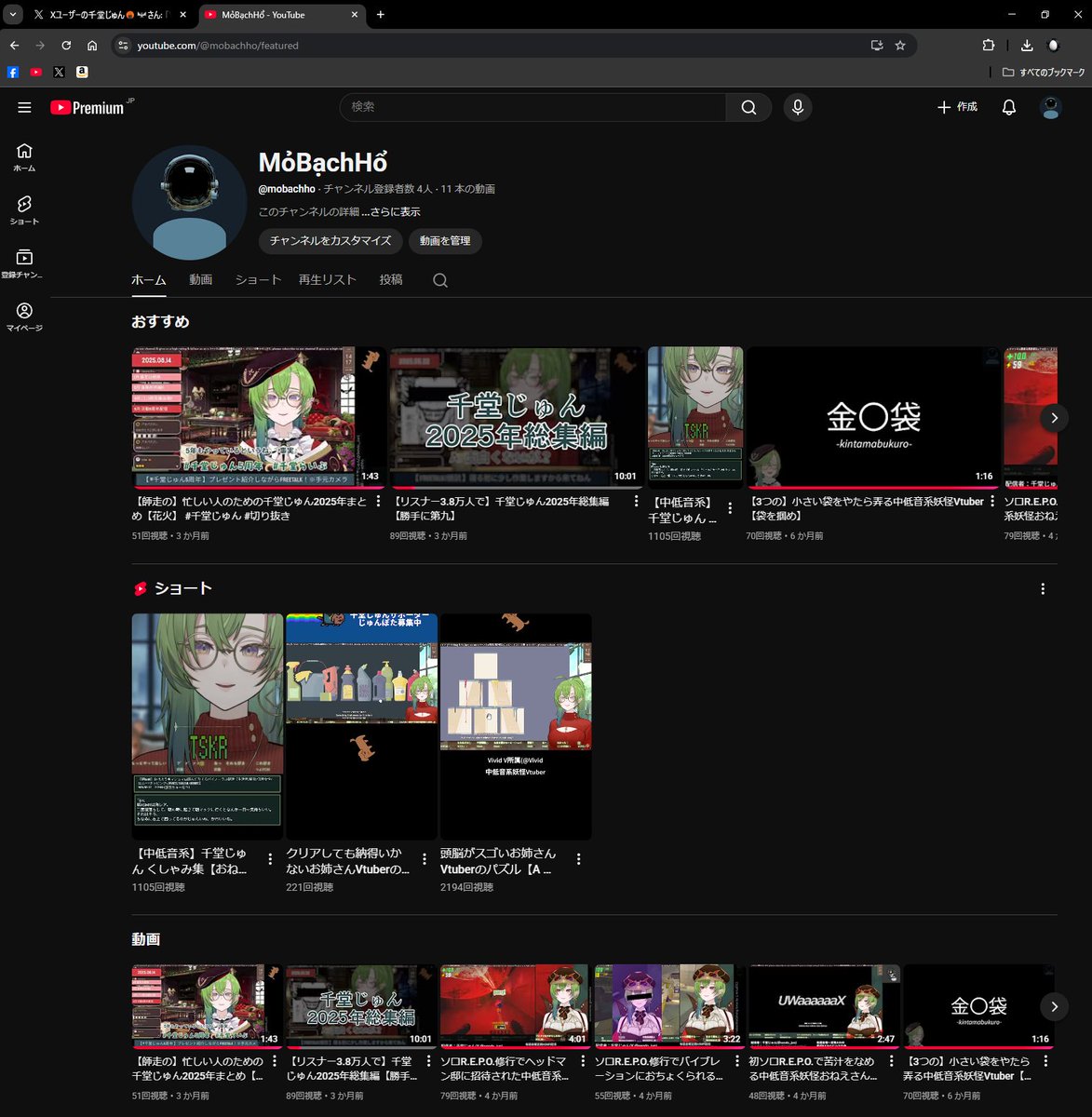Open video title 初ソロR.E.P.O.で苦汁をなめる

pos(812,1069)
